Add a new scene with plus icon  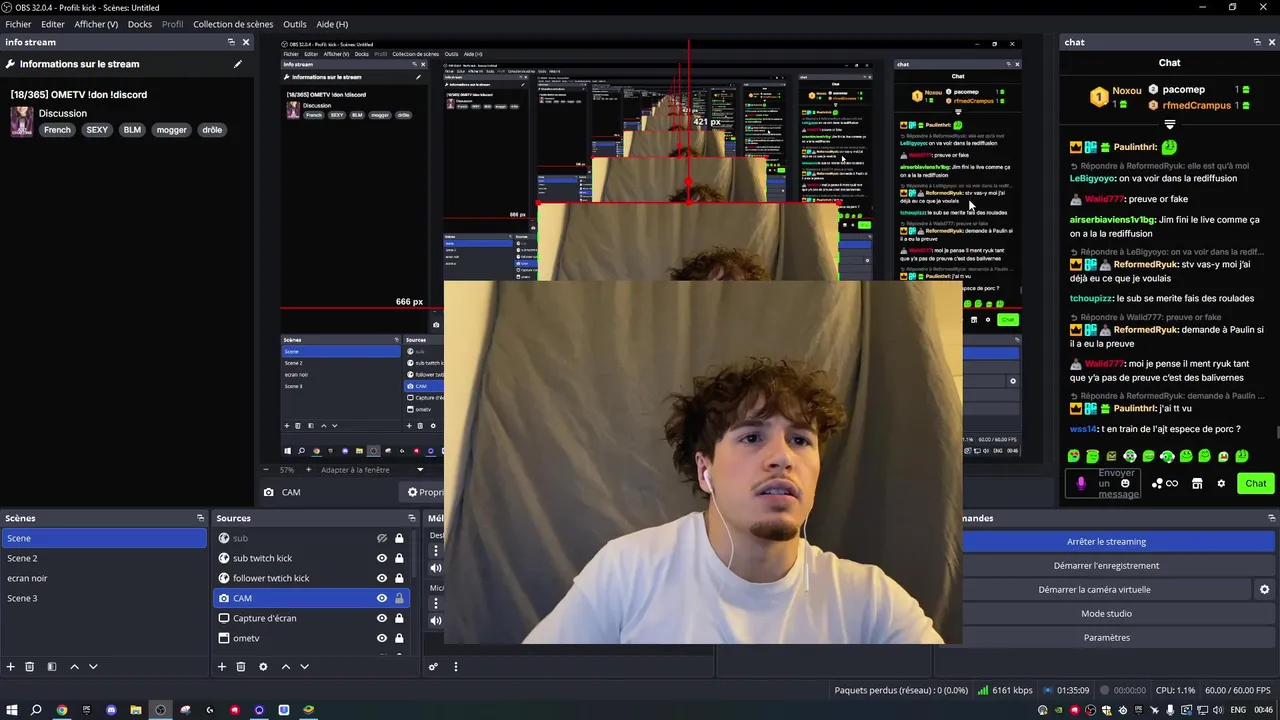click(11, 667)
